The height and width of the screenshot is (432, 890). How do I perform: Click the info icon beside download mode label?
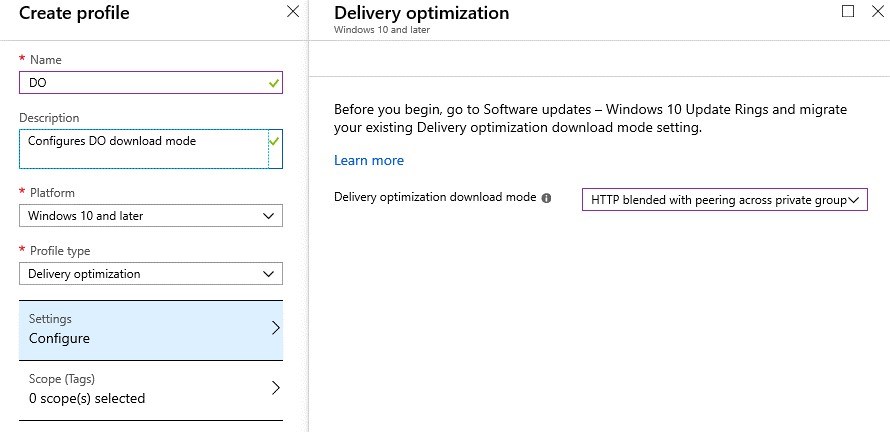[x=547, y=198]
